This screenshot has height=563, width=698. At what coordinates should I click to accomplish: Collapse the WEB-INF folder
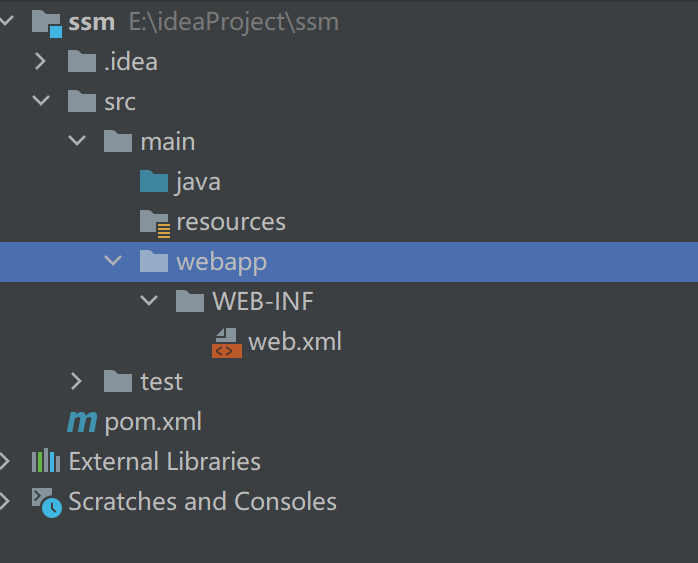tap(149, 301)
